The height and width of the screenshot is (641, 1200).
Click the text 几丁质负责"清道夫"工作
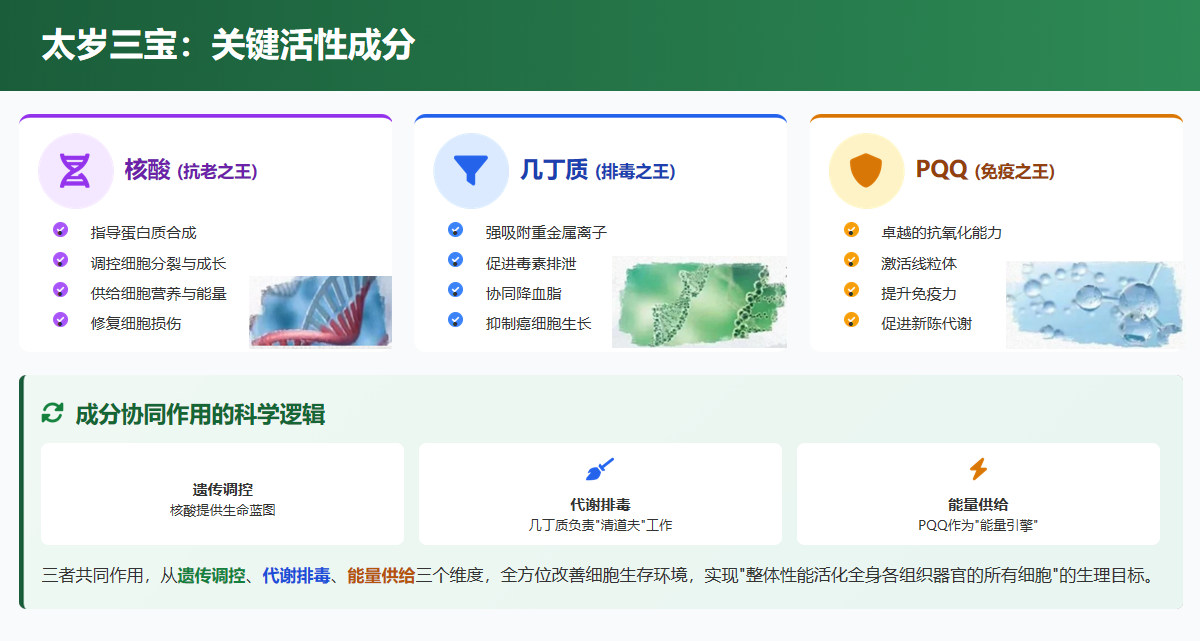[x=600, y=525]
